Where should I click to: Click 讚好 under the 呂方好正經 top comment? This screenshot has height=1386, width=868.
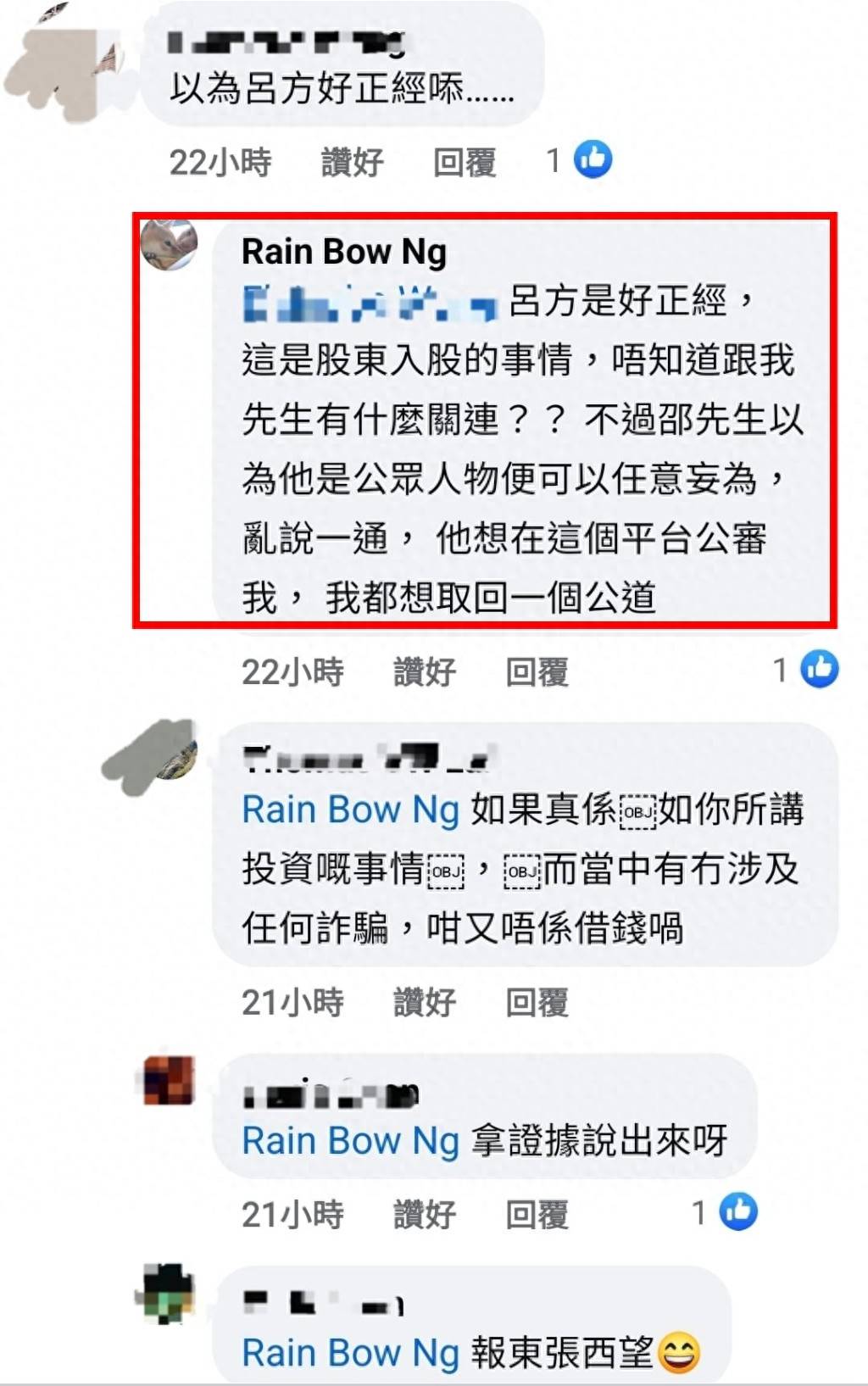pyautogui.click(x=352, y=161)
